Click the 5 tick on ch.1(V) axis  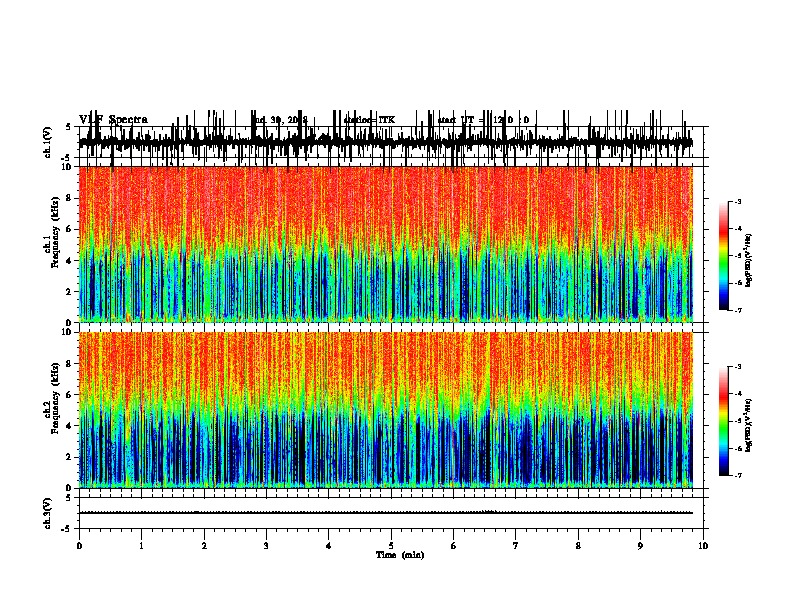click(x=68, y=127)
